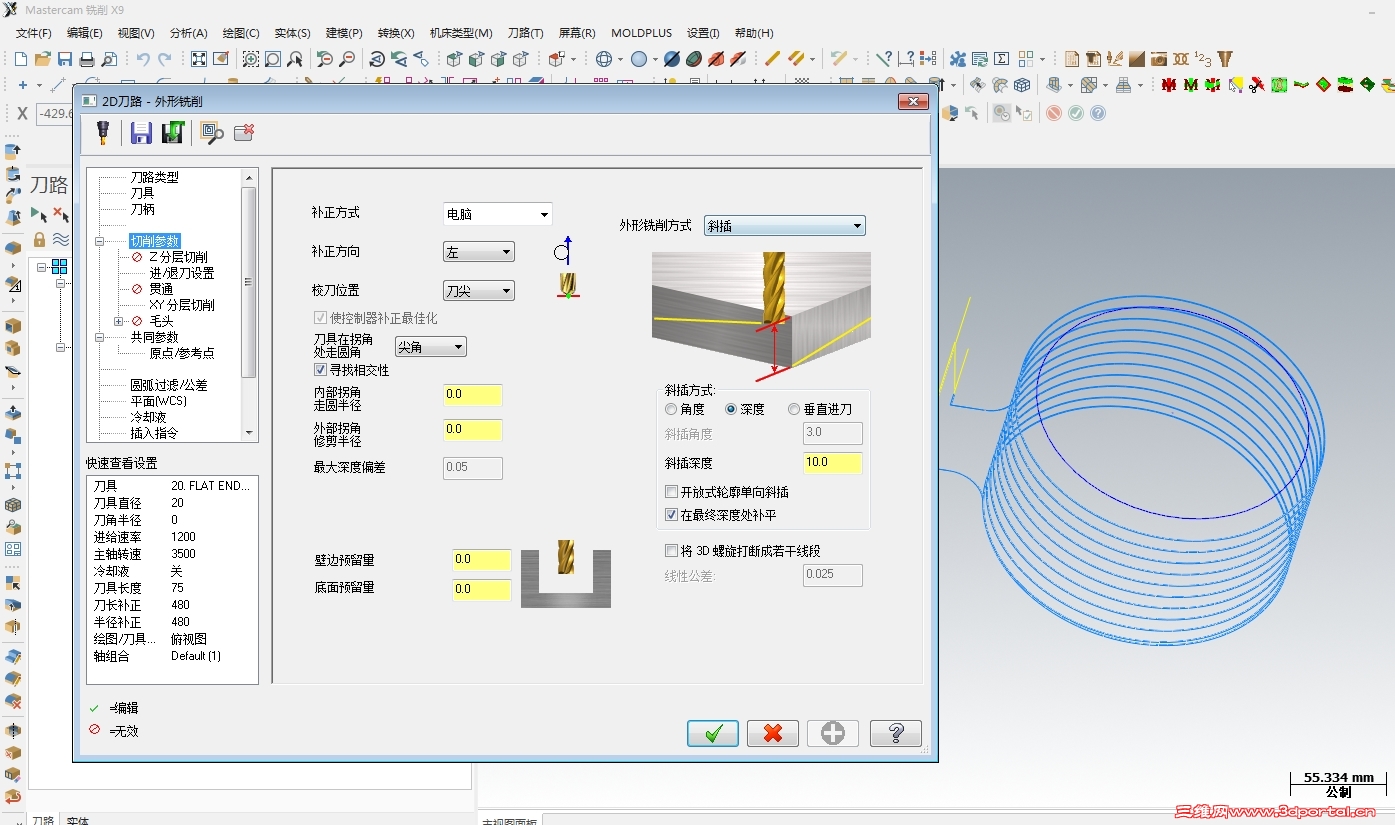The height and width of the screenshot is (825, 1395).
Task: Click the Undo arrow icon
Action: [x=143, y=59]
